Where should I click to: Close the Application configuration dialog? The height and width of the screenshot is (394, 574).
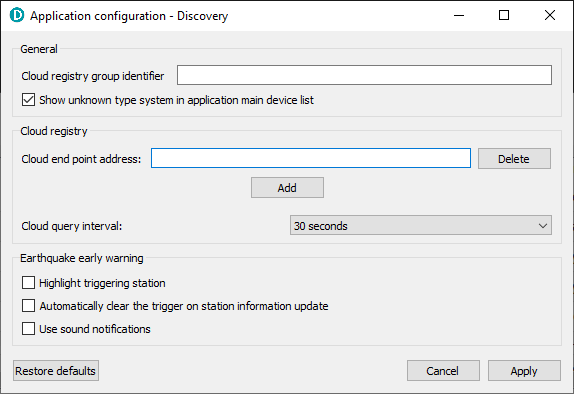[x=550, y=15]
